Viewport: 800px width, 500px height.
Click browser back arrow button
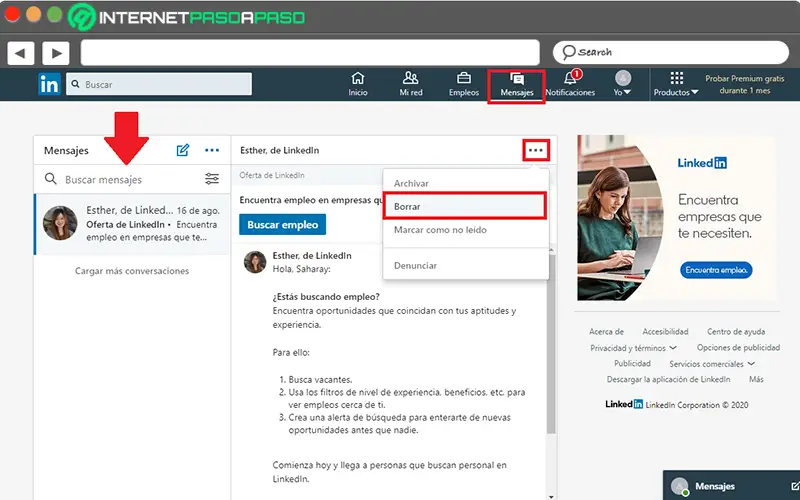point(20,53)
